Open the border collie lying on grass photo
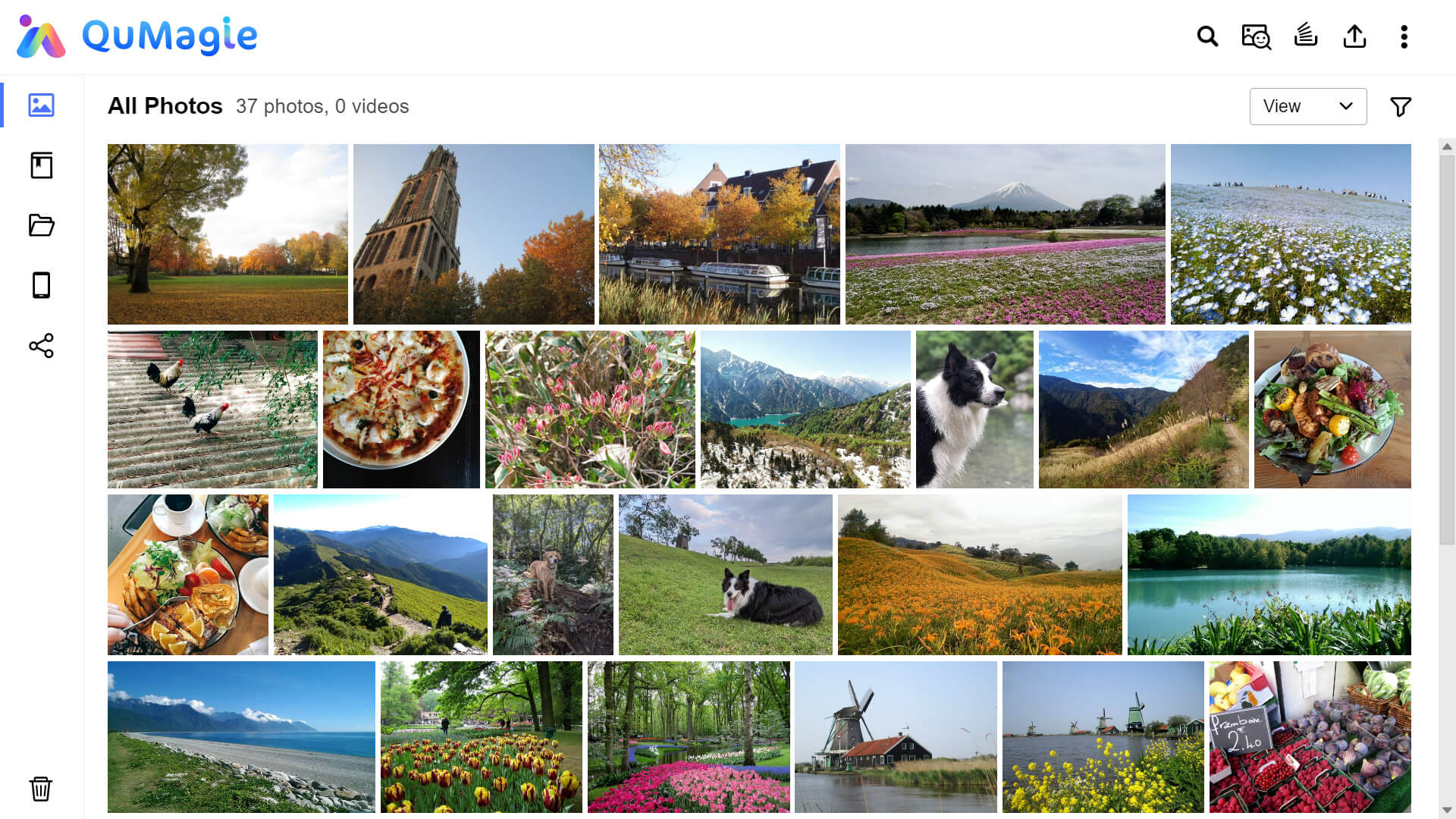The width and height of the screenshot is (1456, 819). pos(726,575)
